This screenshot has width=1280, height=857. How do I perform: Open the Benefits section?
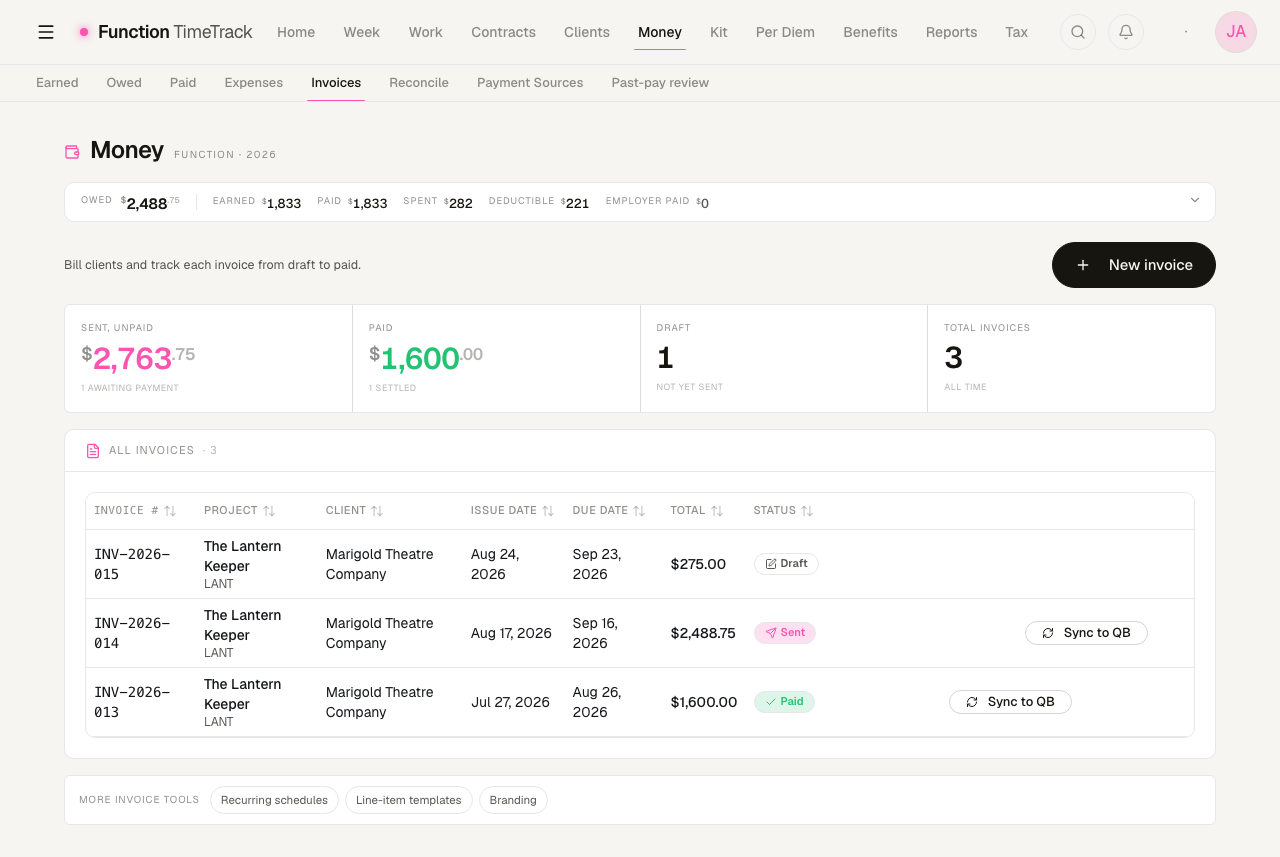(870, 32)
